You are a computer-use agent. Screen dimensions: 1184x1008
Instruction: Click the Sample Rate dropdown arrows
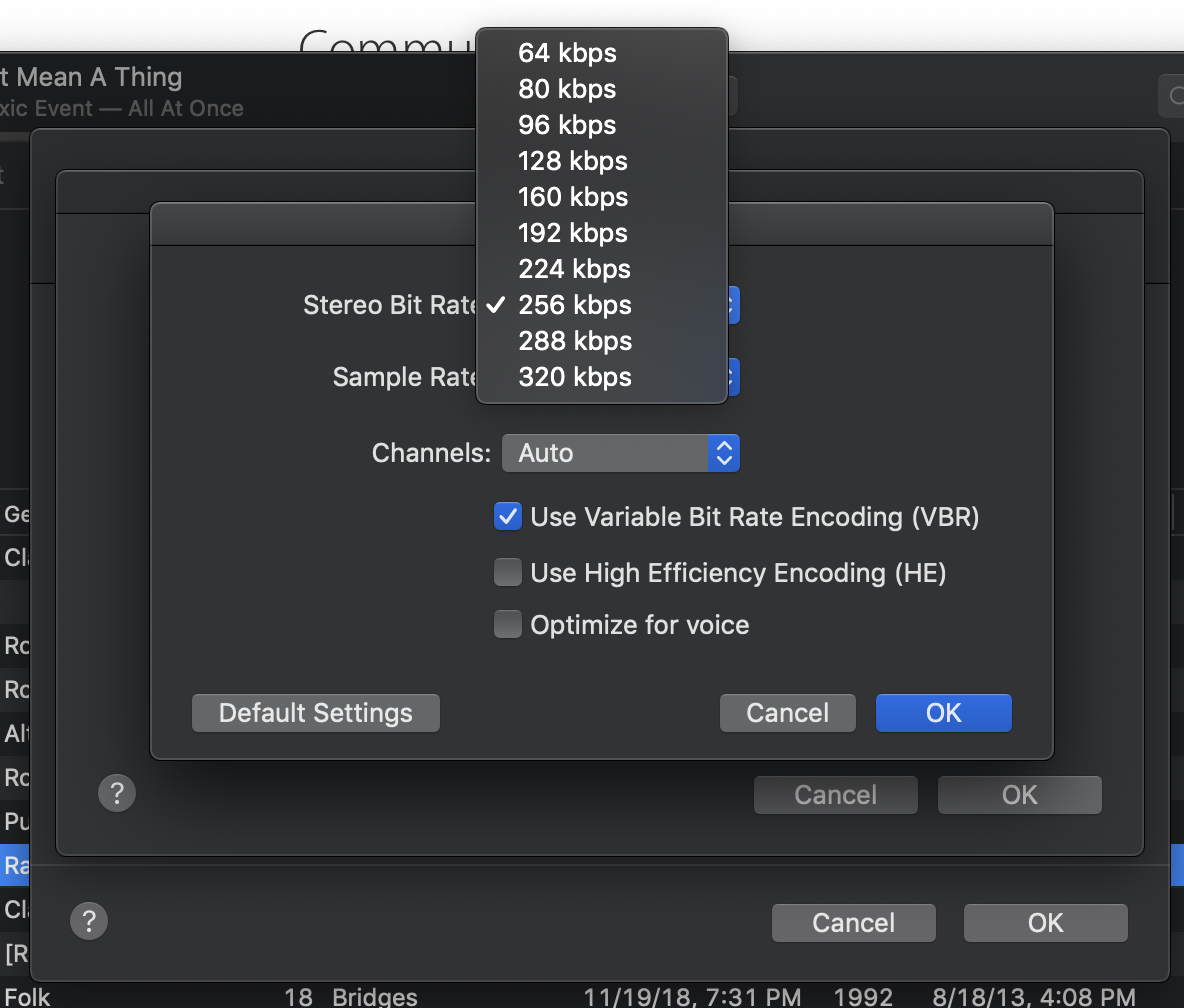click(x=730, y=377)
